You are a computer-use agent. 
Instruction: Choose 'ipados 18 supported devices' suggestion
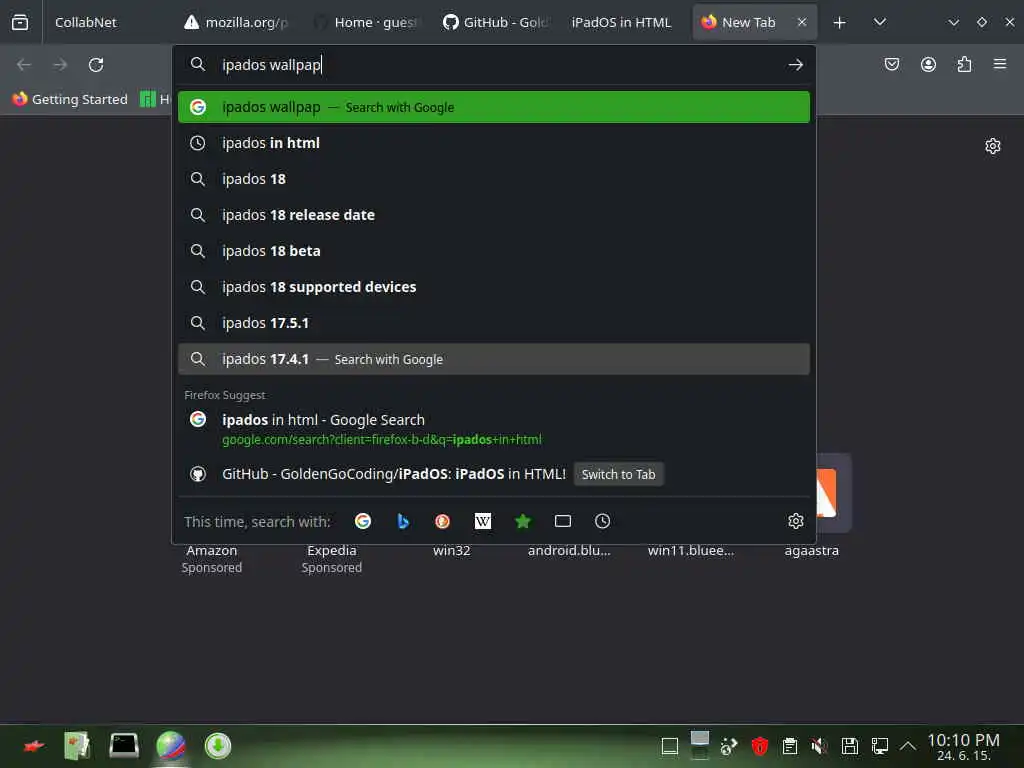coord(494,287)
